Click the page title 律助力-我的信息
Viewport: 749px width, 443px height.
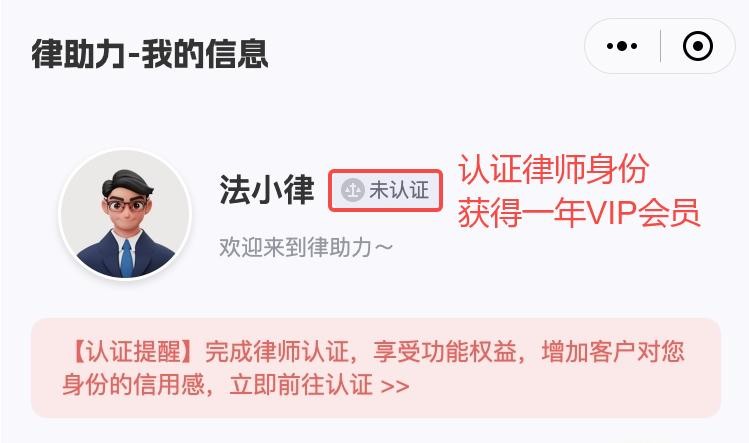(x=150, y=54)
